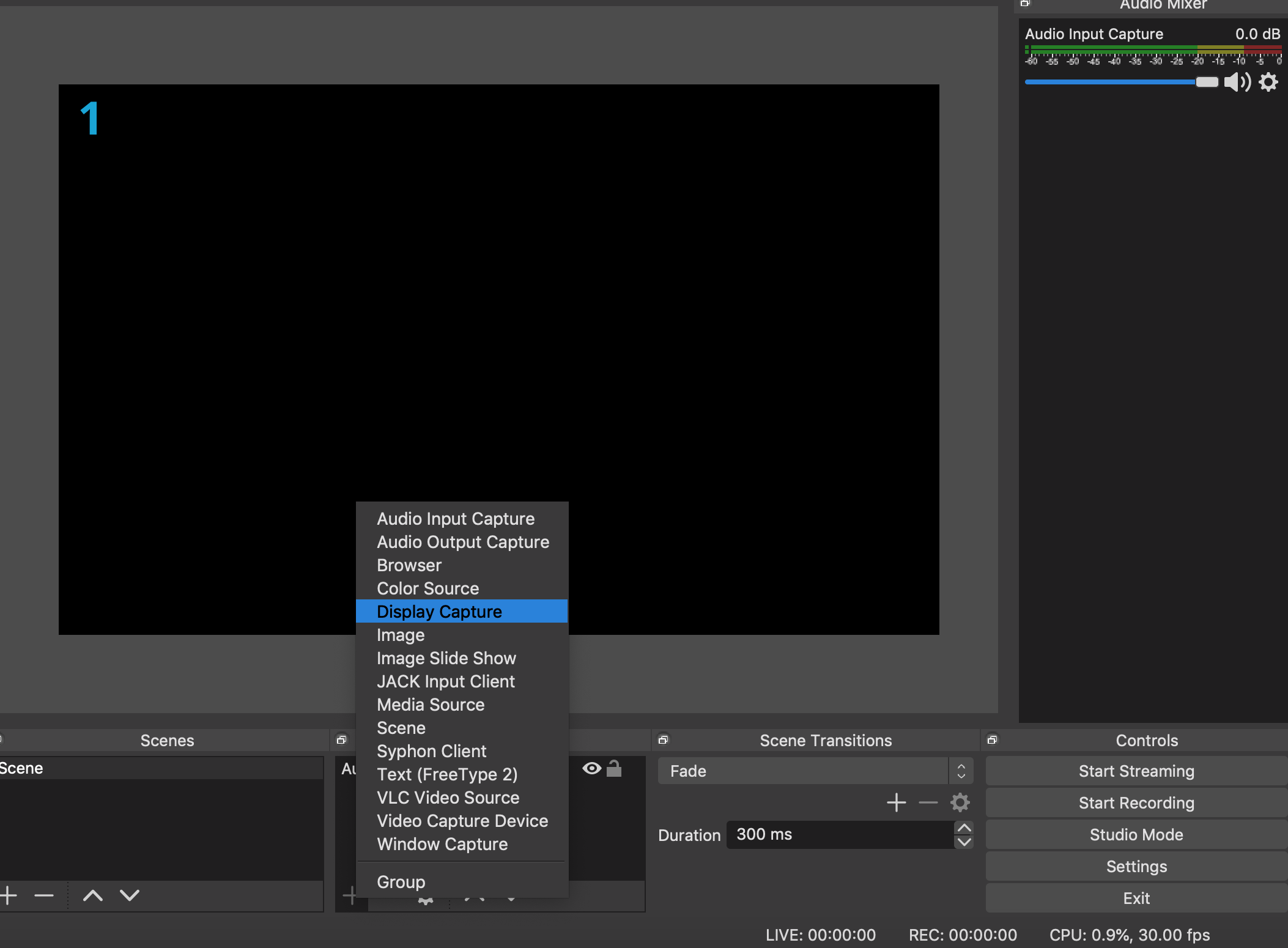Add a new scene with plus icon
The image size is (1288, 948).
[x=9, y=895]
